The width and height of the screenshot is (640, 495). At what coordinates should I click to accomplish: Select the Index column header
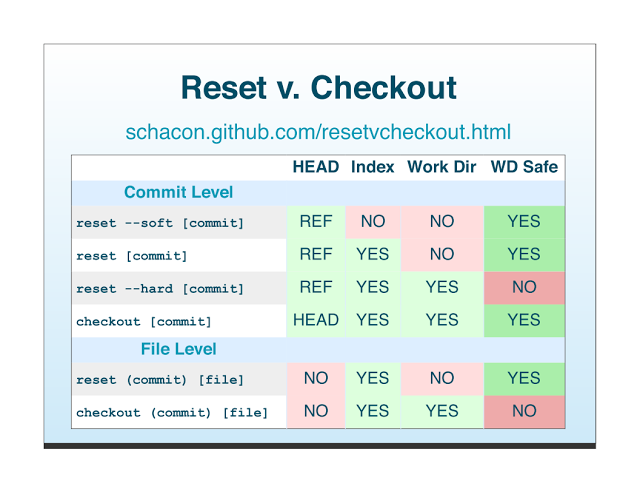(372, 167)
